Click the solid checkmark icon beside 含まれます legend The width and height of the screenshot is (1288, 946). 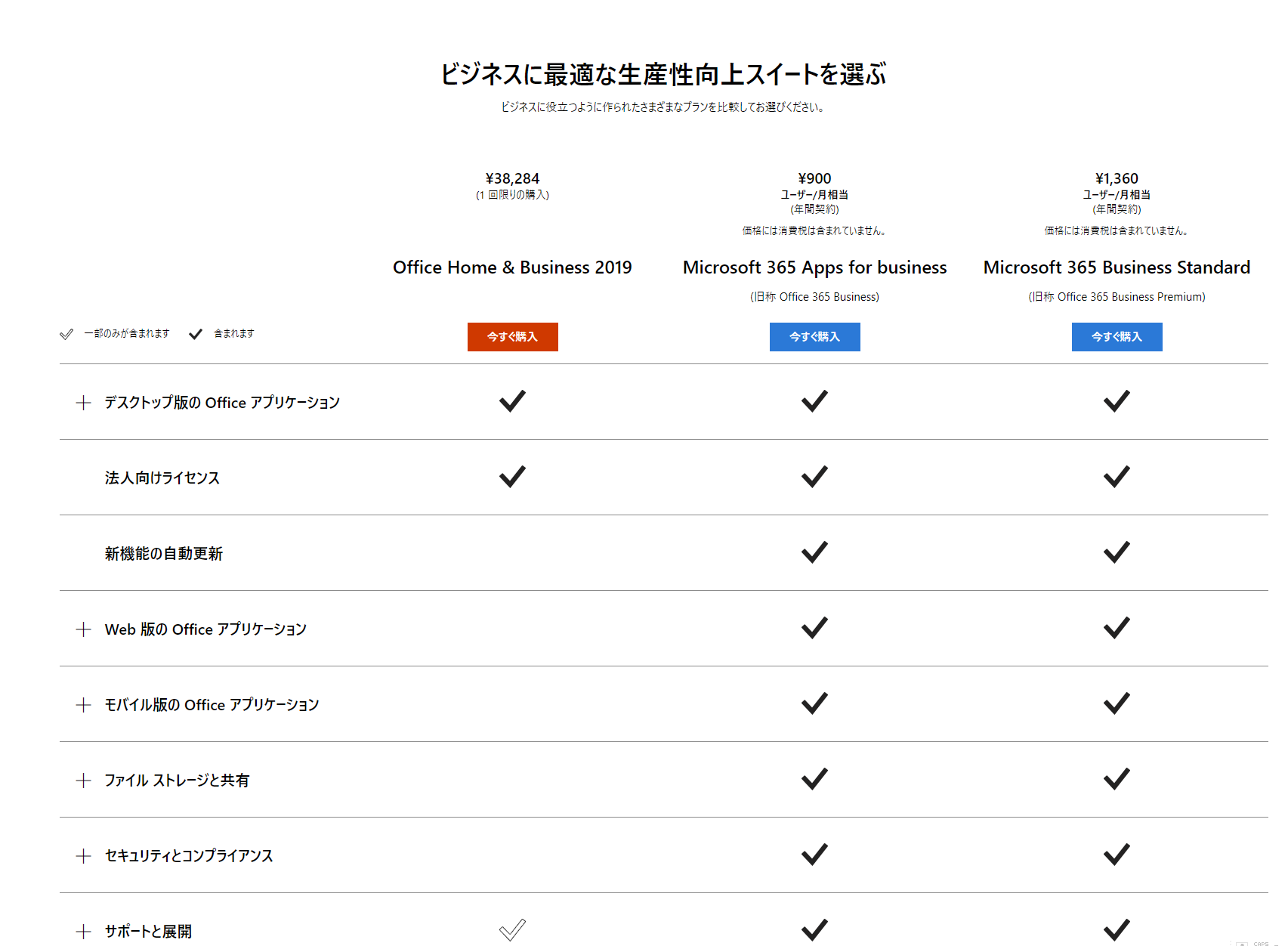coord(196,334)
